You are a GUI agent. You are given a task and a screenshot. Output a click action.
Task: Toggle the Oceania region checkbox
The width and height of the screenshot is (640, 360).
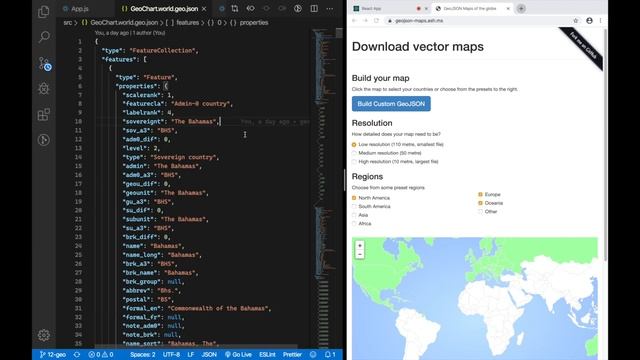click(x=480, y=203)
